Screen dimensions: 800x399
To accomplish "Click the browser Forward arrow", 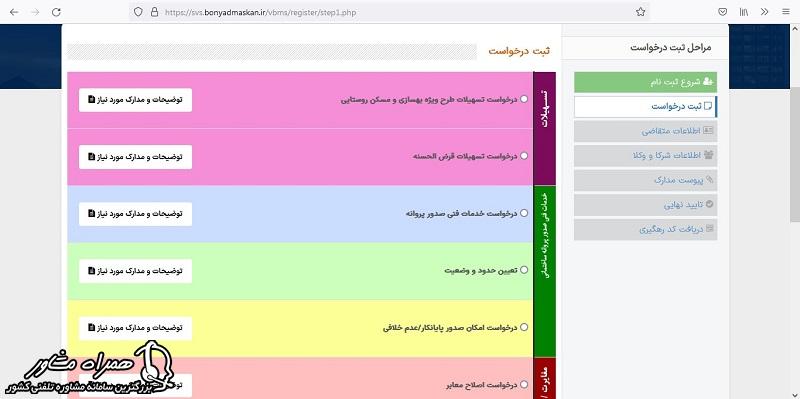I will pos(35,12).
